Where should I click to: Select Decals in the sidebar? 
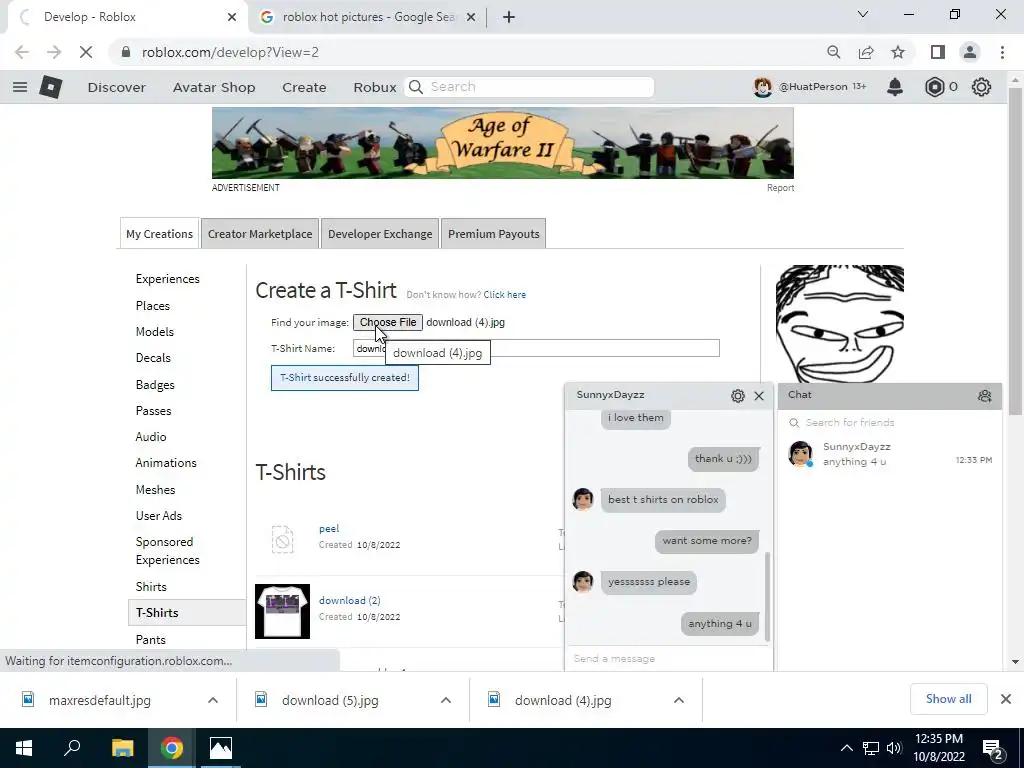click(153, 358)
